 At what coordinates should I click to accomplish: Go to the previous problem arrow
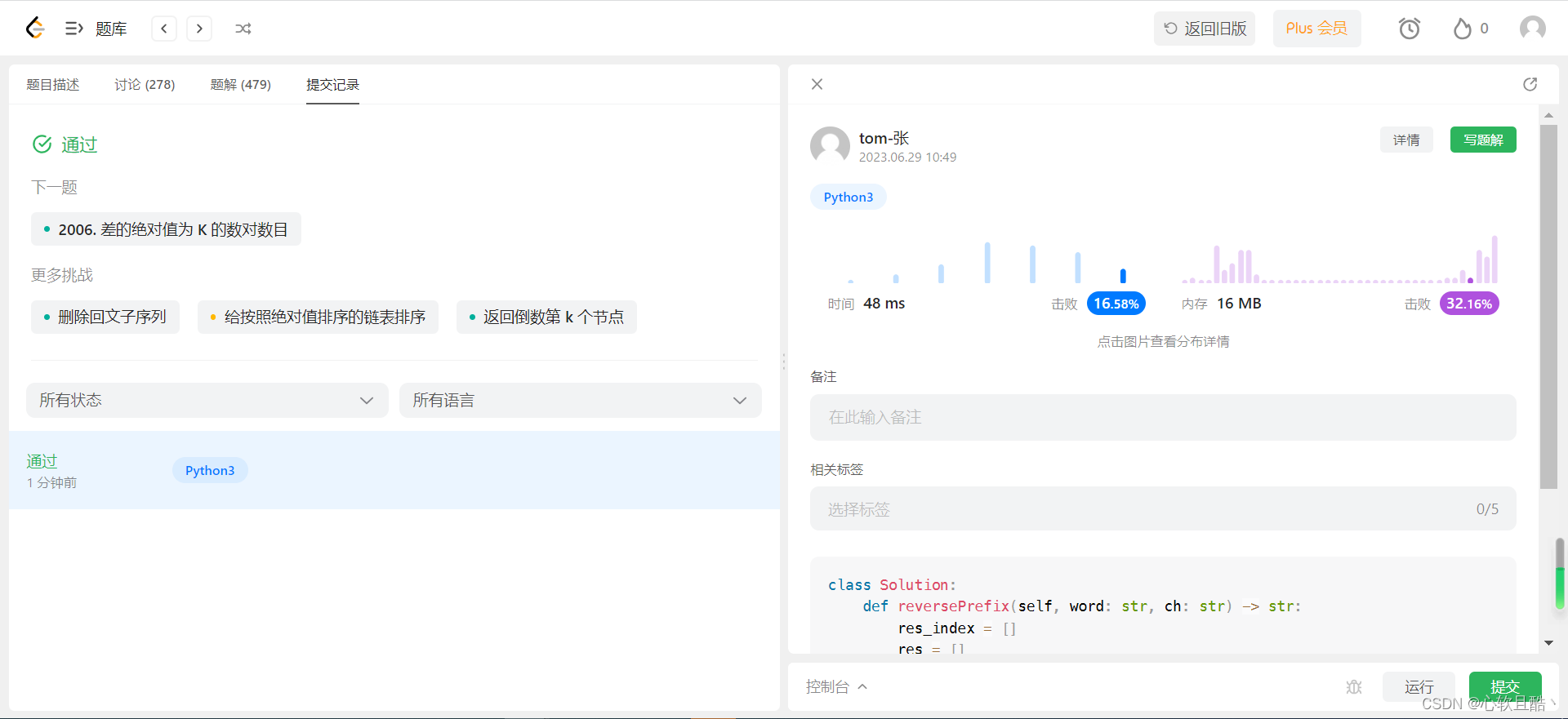click(164, 29)
